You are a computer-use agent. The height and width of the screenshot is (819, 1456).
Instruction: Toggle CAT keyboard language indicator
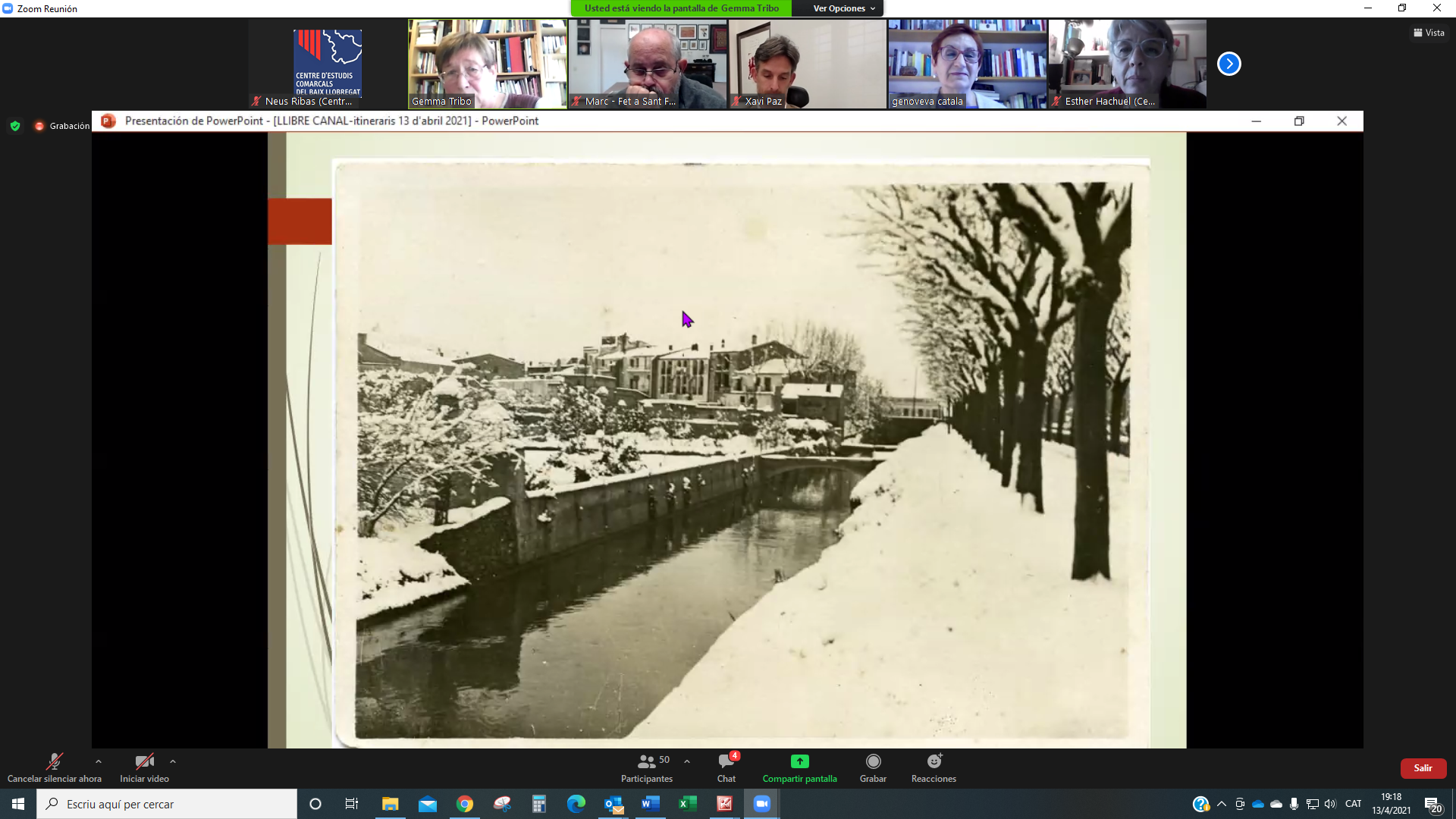click(x=1353, y=804)
